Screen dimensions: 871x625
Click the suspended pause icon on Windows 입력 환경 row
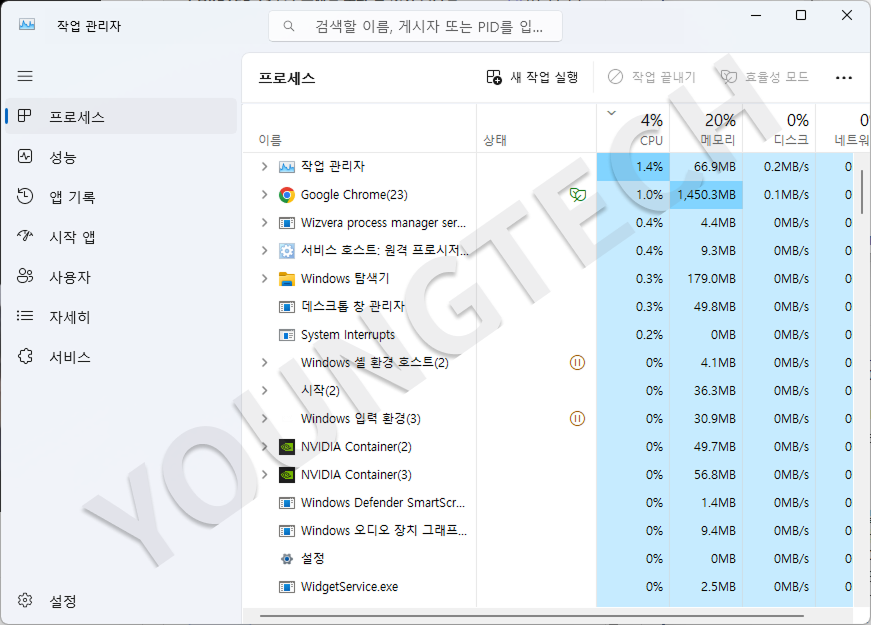pos(578,418)
